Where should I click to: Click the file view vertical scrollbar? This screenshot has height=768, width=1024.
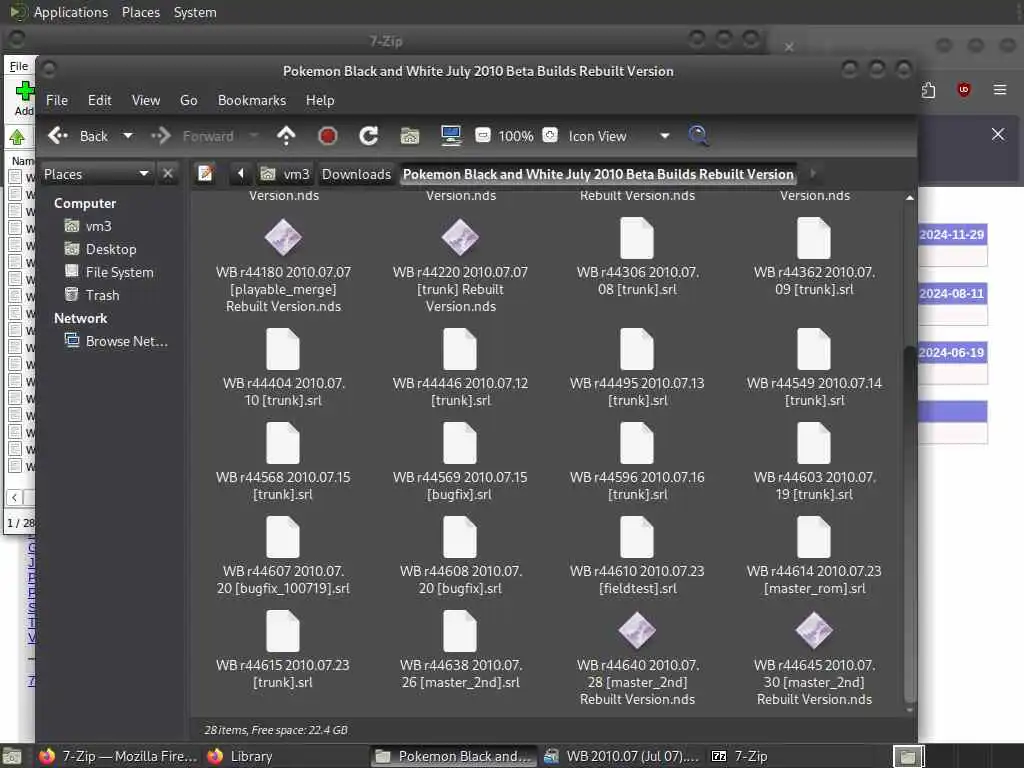(909, 522)
